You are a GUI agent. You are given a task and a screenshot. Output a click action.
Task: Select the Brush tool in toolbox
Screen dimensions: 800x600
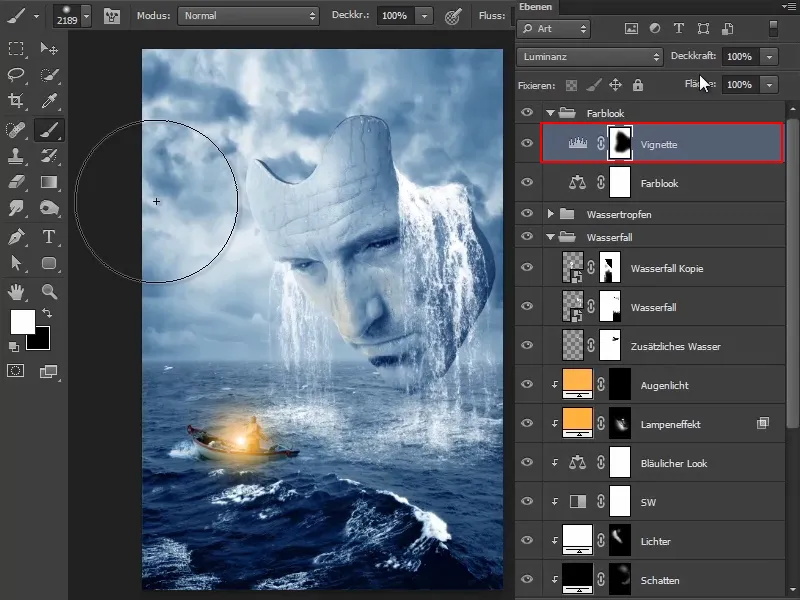pyautogui.click(x=49, y=130)
